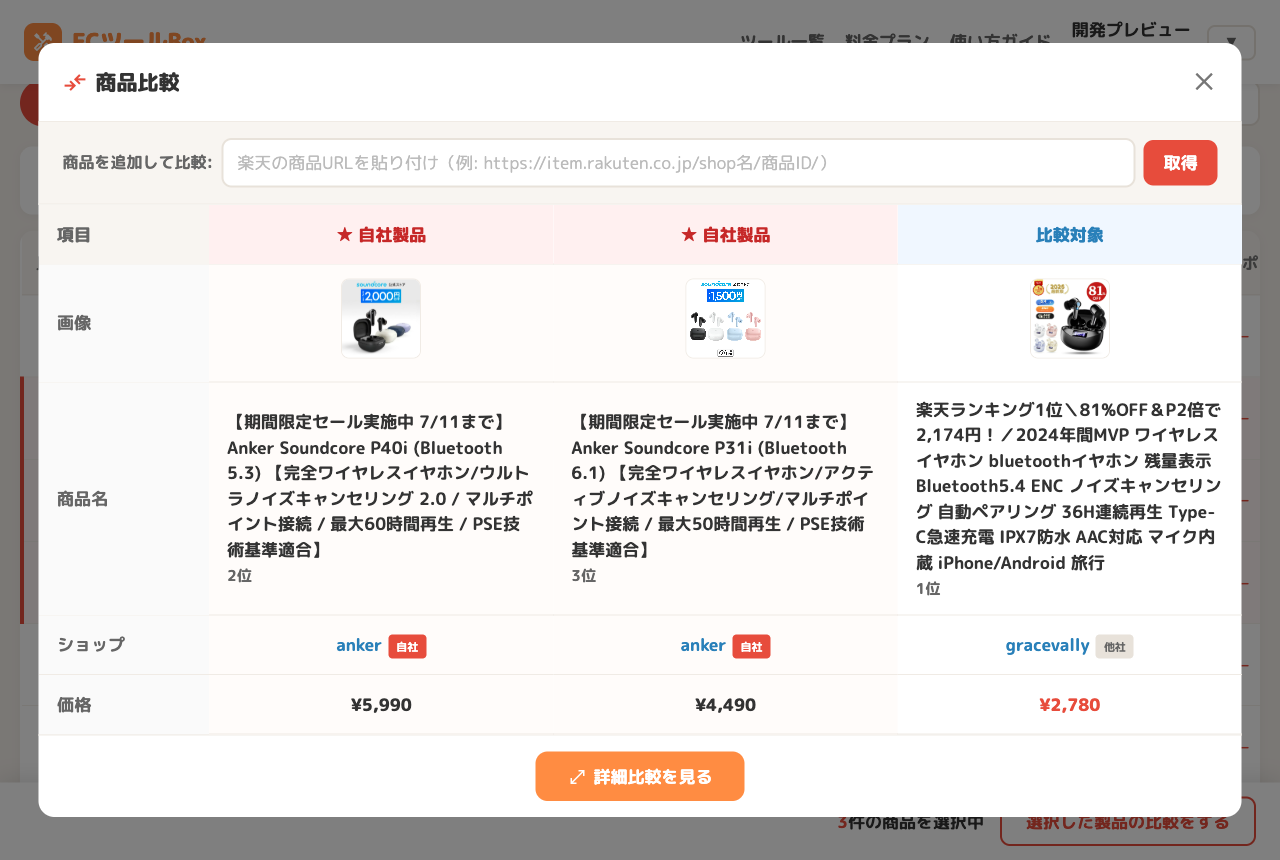Click the 選択した製品の比較をする button behind the dialog
The width and height of the screenshot is (1280, 860).
pyautogui.click(x=1128, y=822)
